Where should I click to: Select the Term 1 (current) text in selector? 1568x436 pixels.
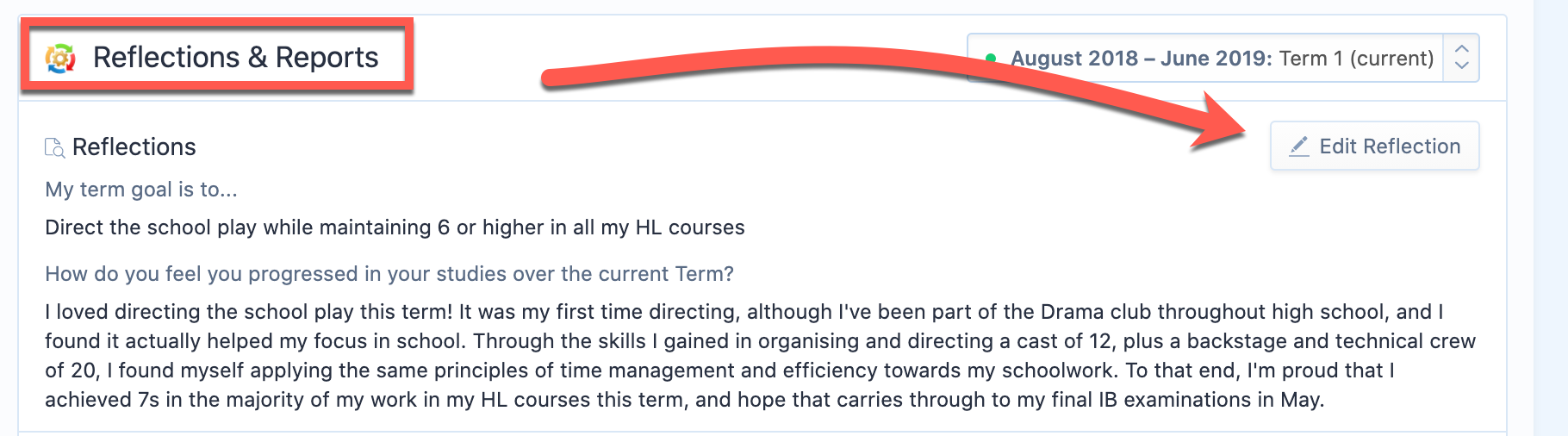pyautogui.click(x=1356, y=59)
